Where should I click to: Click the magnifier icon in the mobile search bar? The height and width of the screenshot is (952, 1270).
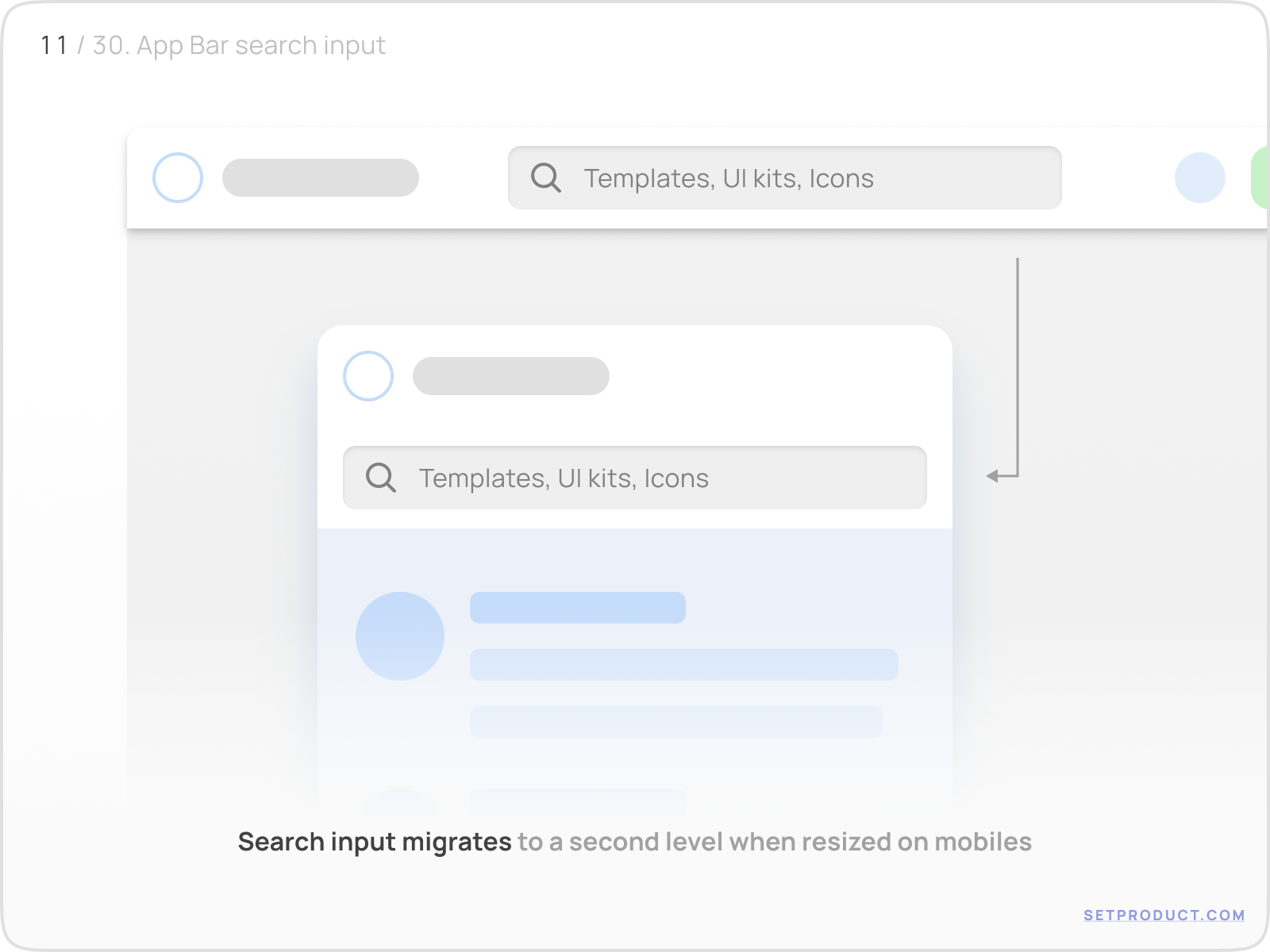click(381, 478)
